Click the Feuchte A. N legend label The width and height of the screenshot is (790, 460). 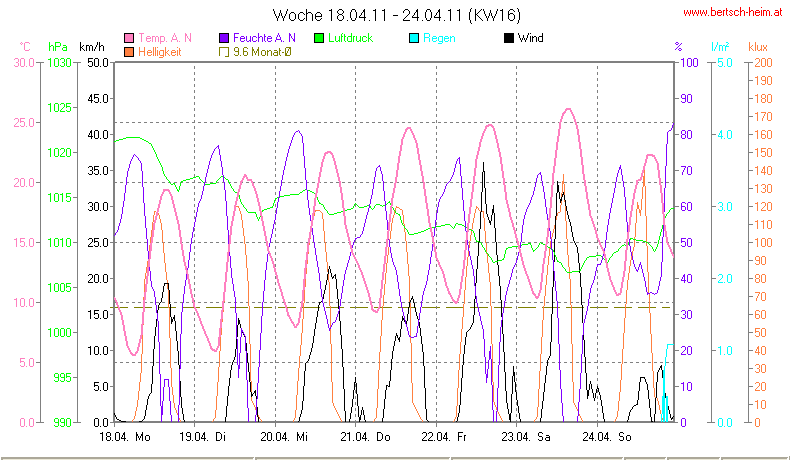[264, 38]
